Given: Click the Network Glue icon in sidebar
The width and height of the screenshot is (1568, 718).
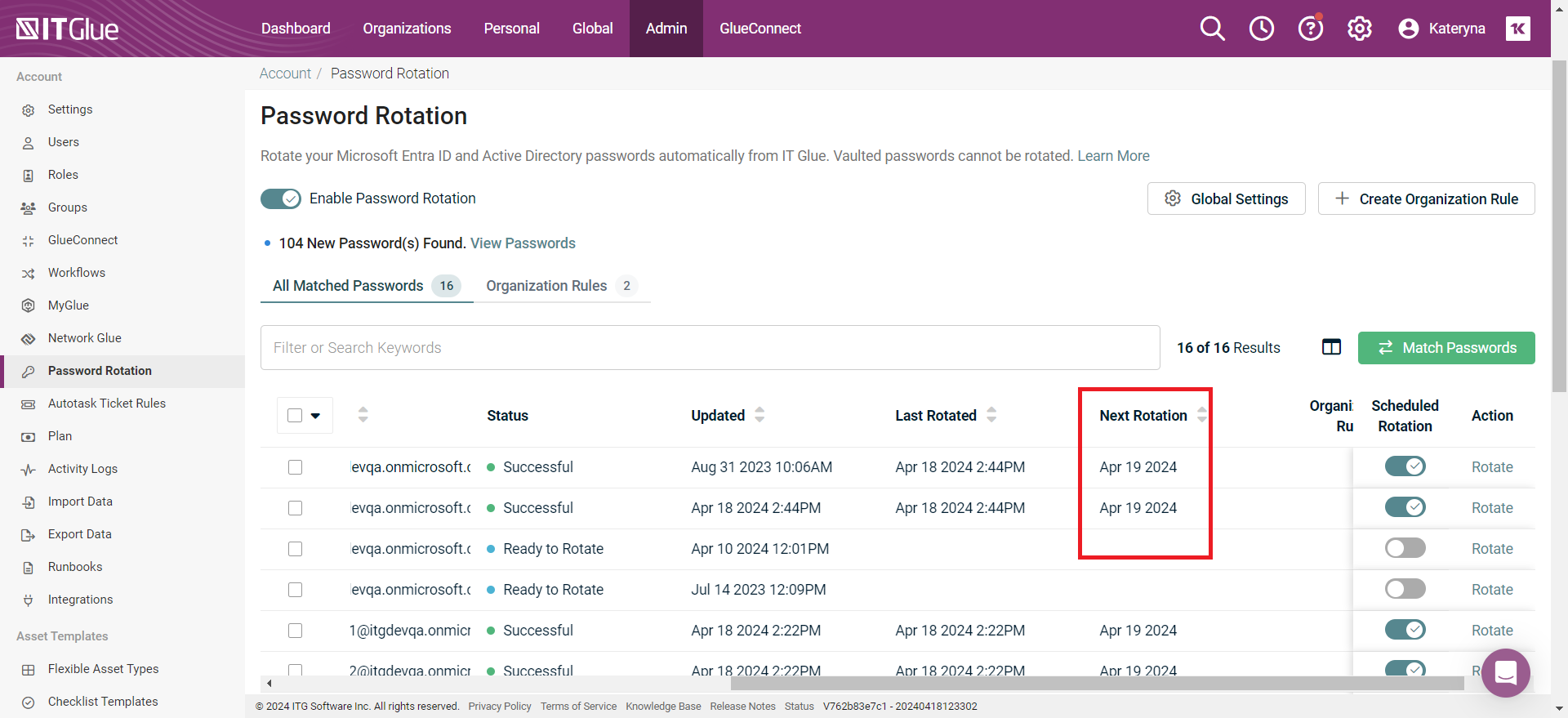Looking at the screenshot, I should tap(29, 338).
